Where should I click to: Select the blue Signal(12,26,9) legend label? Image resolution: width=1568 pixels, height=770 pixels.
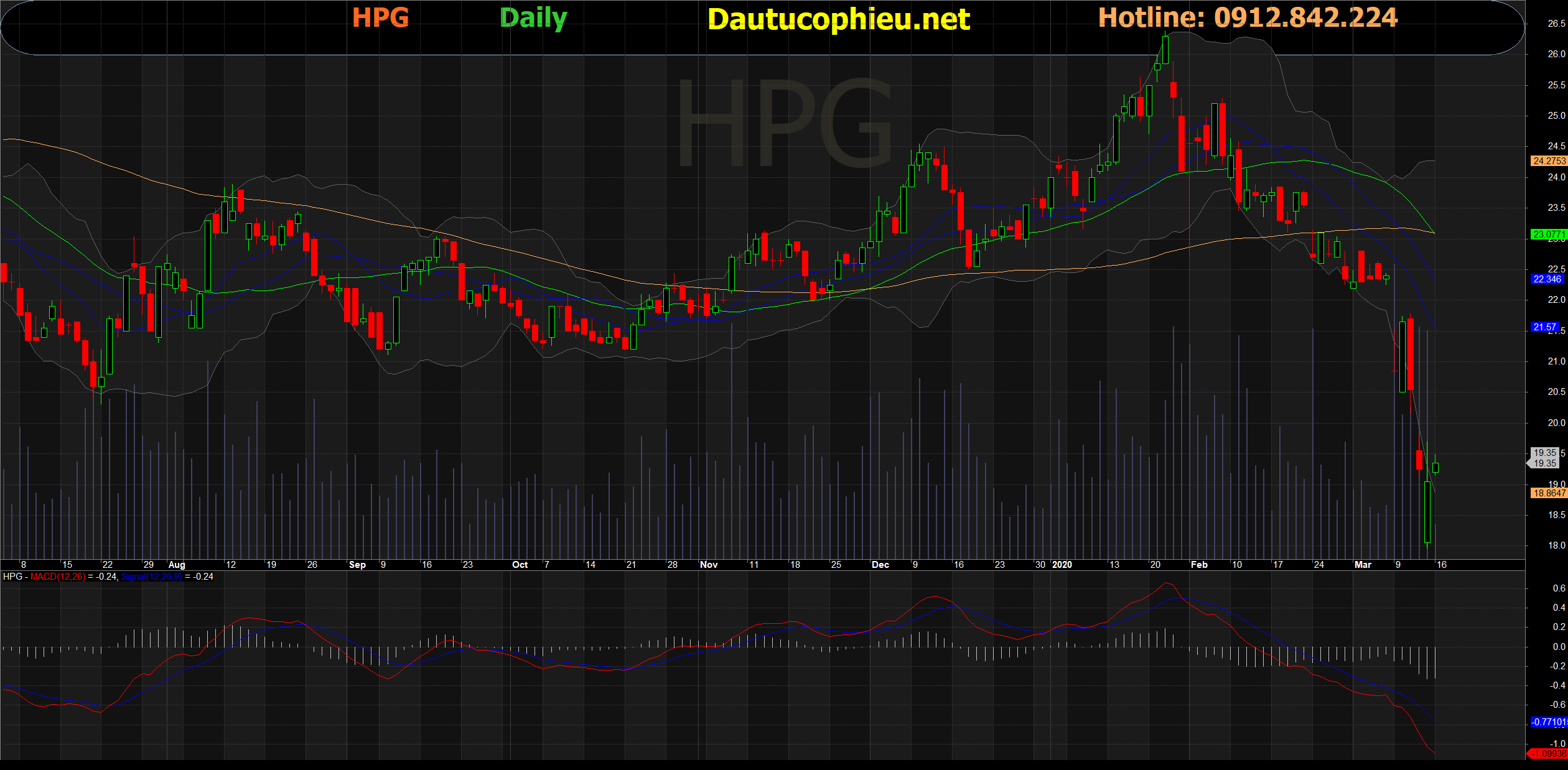click(151, 577)
